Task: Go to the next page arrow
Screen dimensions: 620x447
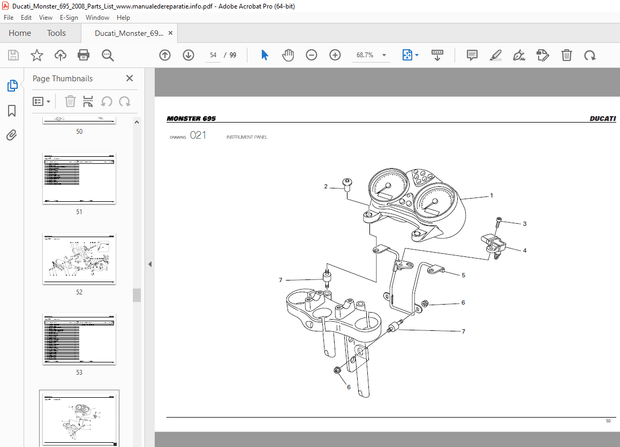Action: (x=188, y=55)
